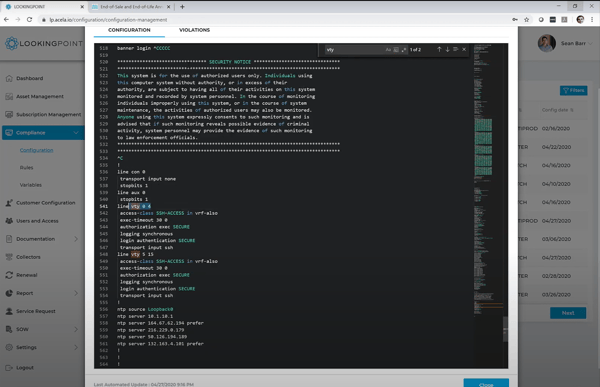Select Variables under Compliance
The image size is (600, 387).
click(31, 185)
